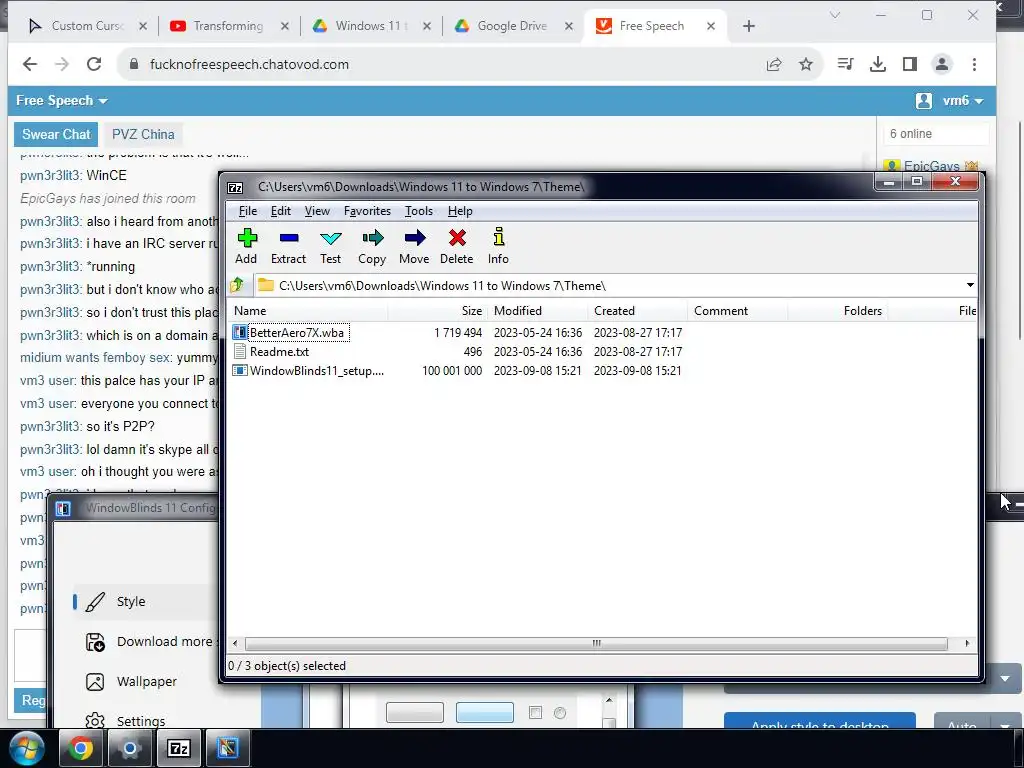Click the Windows Start orb
This screenshot has width=1024, height=768.
pyautogui.click(x=27, y=748)
